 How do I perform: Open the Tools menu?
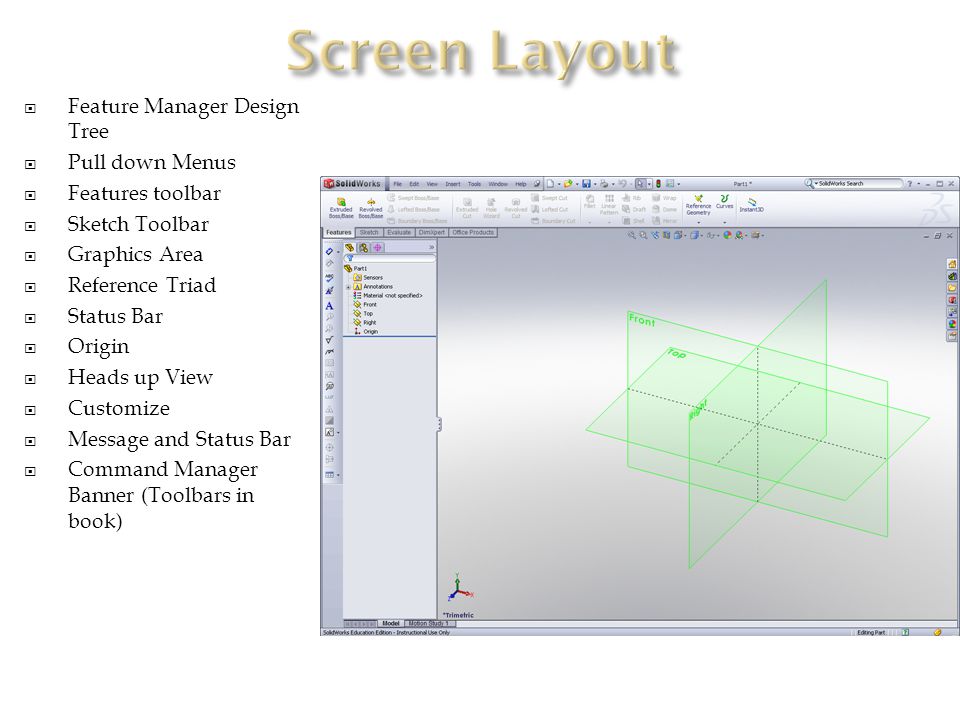tap(474, 184)
